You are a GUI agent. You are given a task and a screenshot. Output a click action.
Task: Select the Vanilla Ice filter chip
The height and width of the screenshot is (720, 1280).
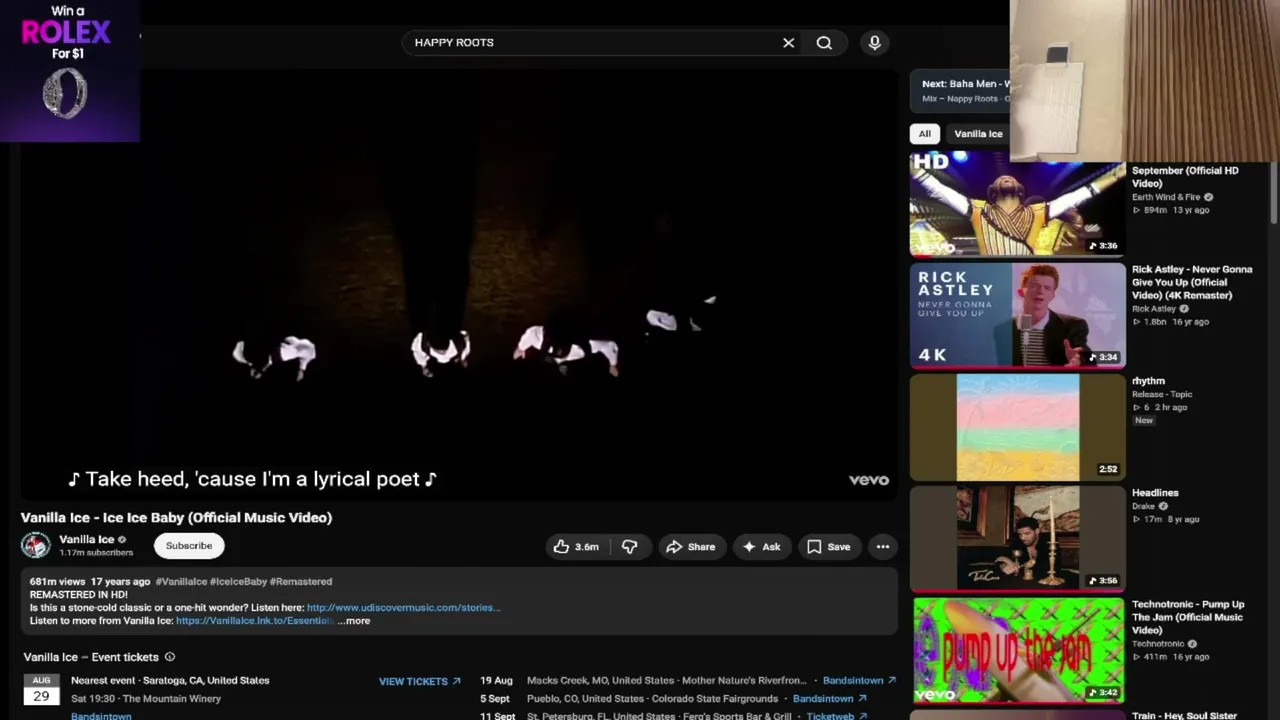(x=978, y=134)
